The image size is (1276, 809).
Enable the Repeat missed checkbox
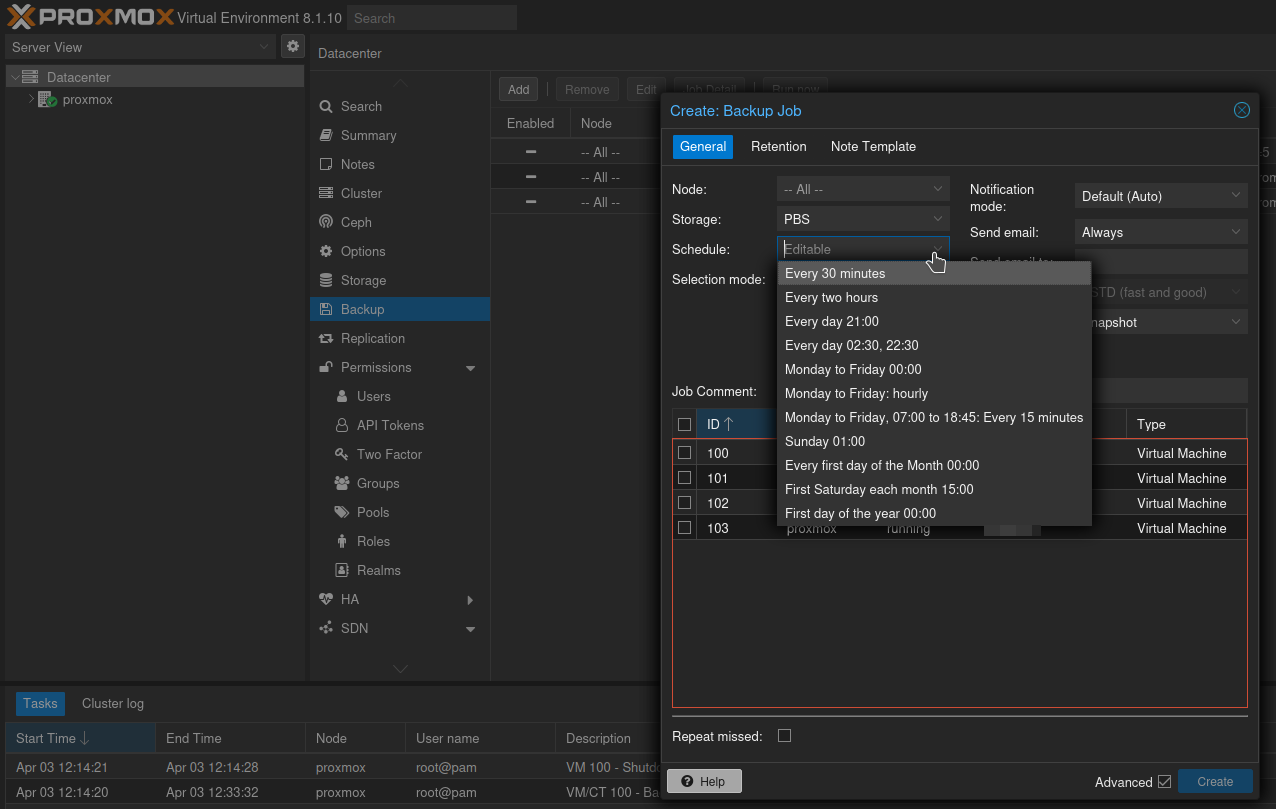click(x=785, y=736)
